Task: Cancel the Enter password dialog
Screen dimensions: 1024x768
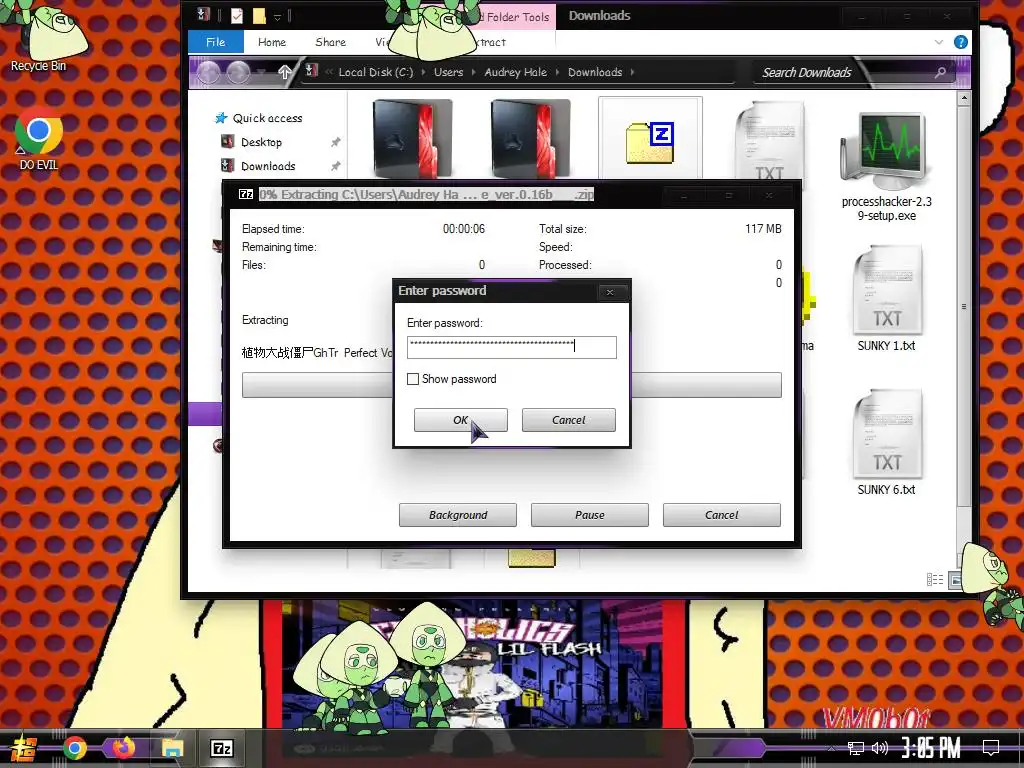Action: pyautogui.click(x=568, y=420)
